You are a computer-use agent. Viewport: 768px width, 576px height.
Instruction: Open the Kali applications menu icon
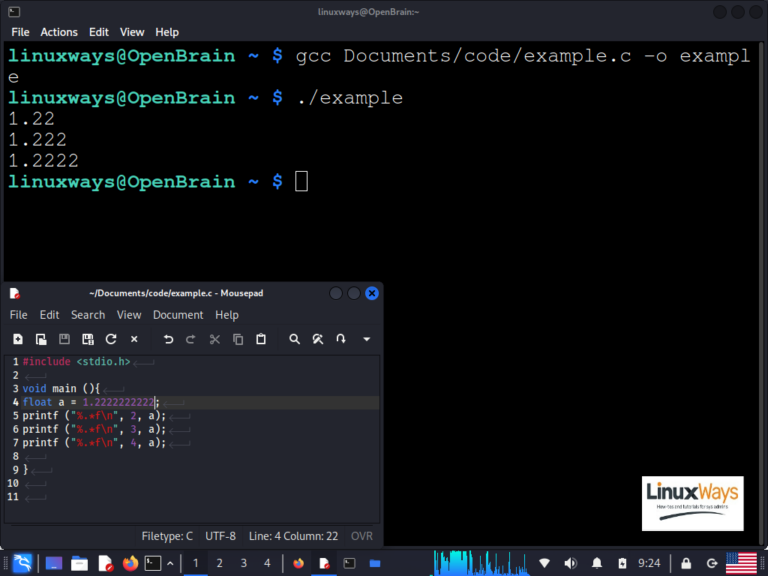[x=22, y=563]
